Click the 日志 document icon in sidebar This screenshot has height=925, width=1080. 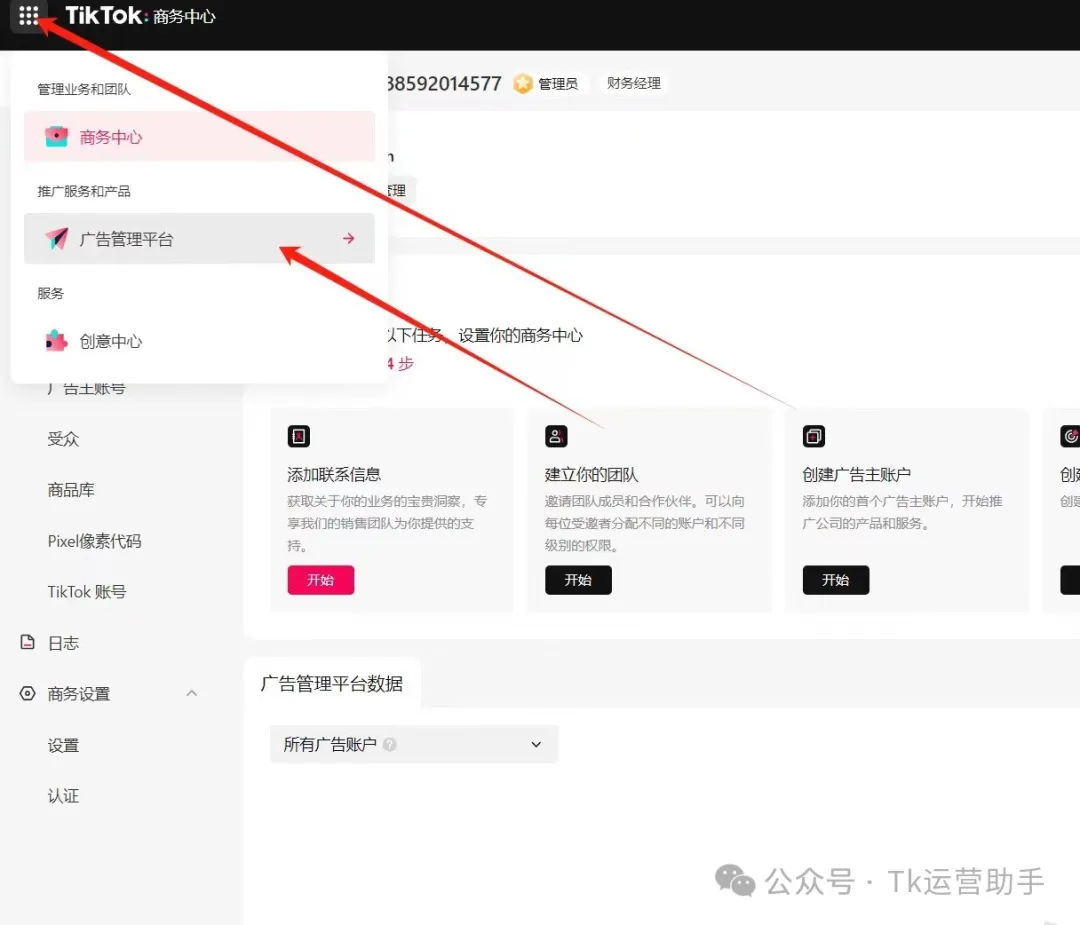pyautogui.click(x=28, y=643)
